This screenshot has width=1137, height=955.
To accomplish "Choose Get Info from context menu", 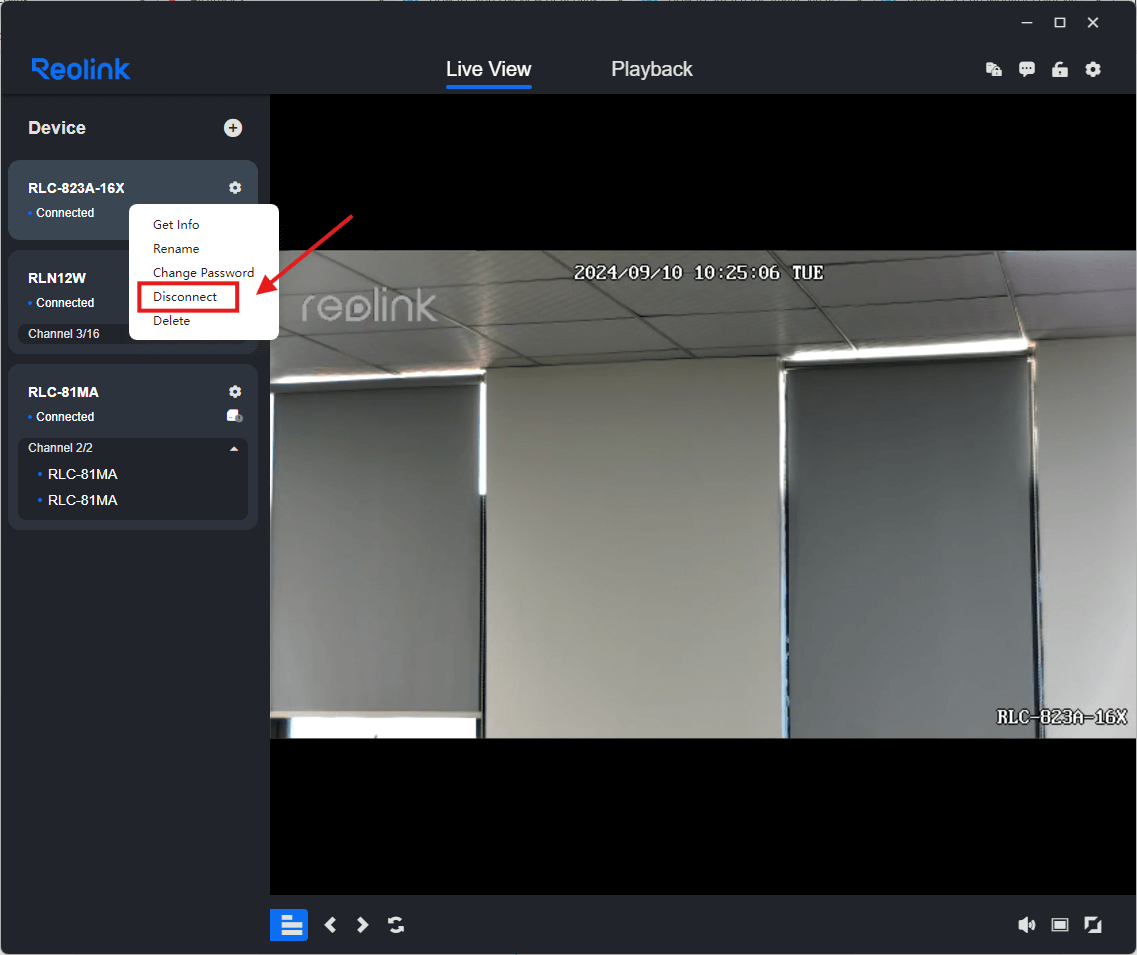I will (x=176, y=225).
